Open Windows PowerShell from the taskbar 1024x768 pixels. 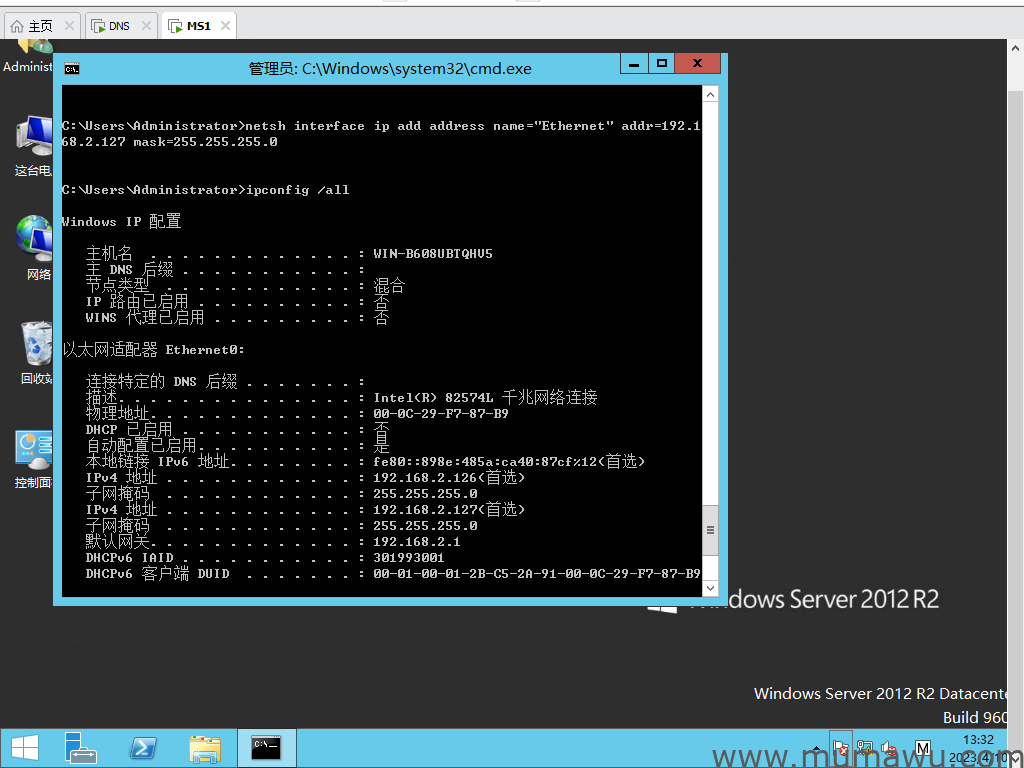pos(142,747)
